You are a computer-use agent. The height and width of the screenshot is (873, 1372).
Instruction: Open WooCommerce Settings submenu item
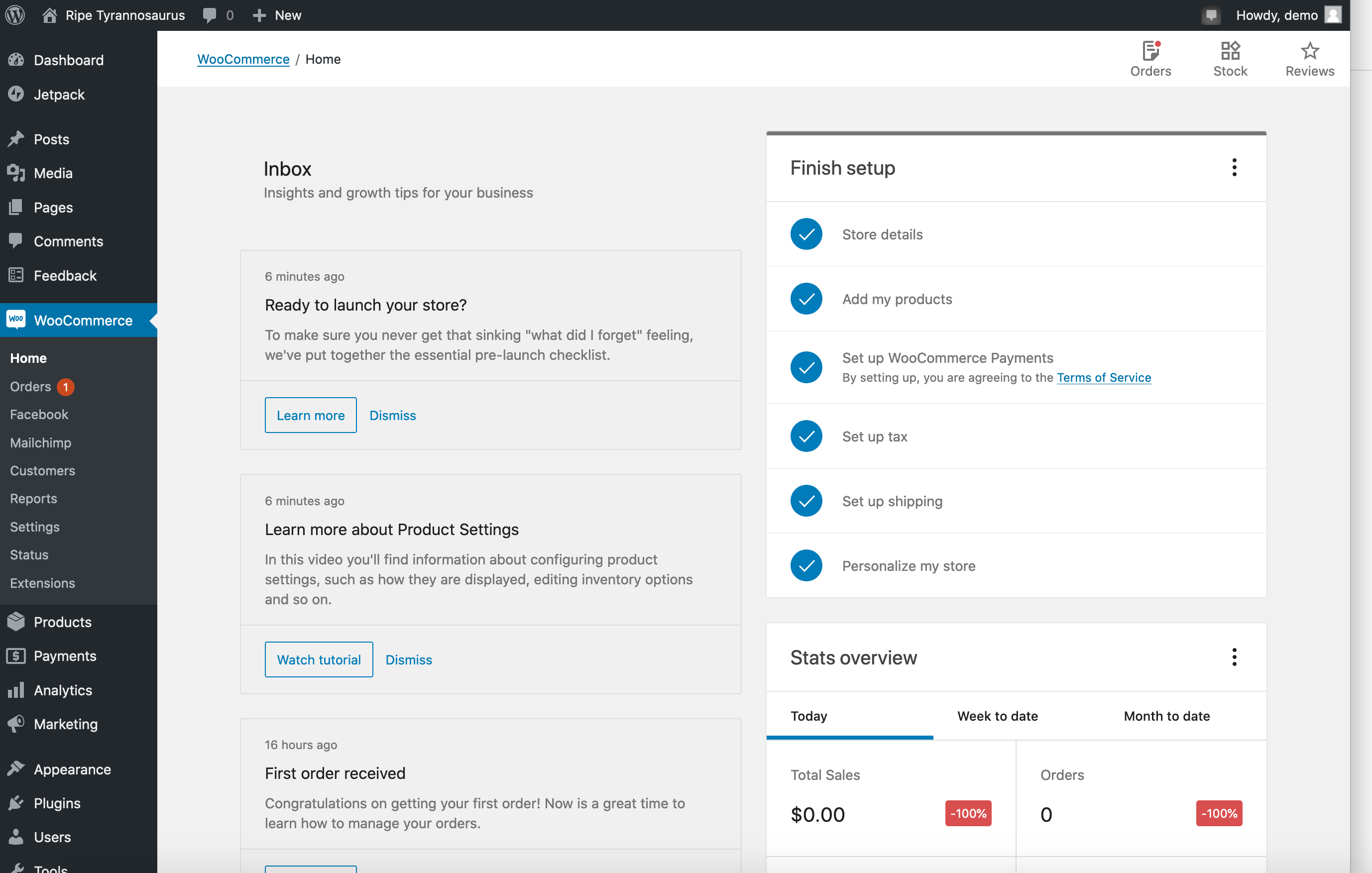pos(34,527)
